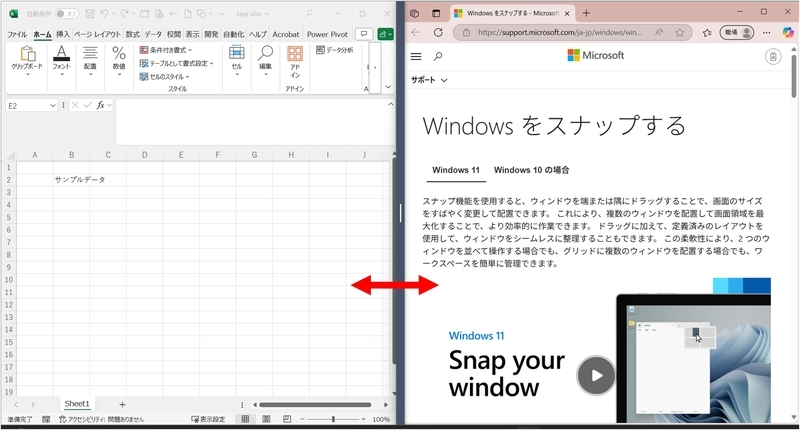Click the search magnifier on Microsoft page
800x430 pixels.
(438, 56)
